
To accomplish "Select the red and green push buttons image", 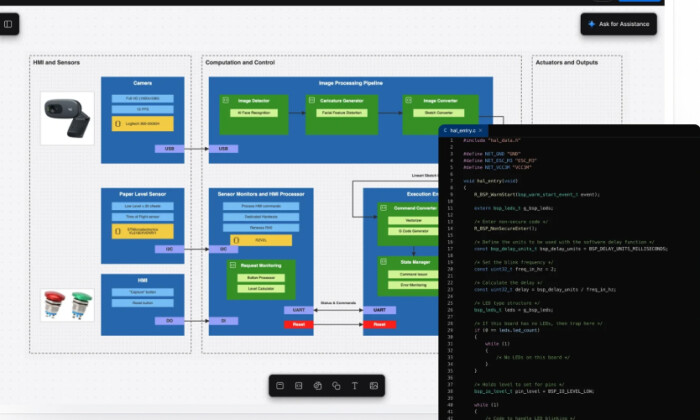I will [67, 305].
